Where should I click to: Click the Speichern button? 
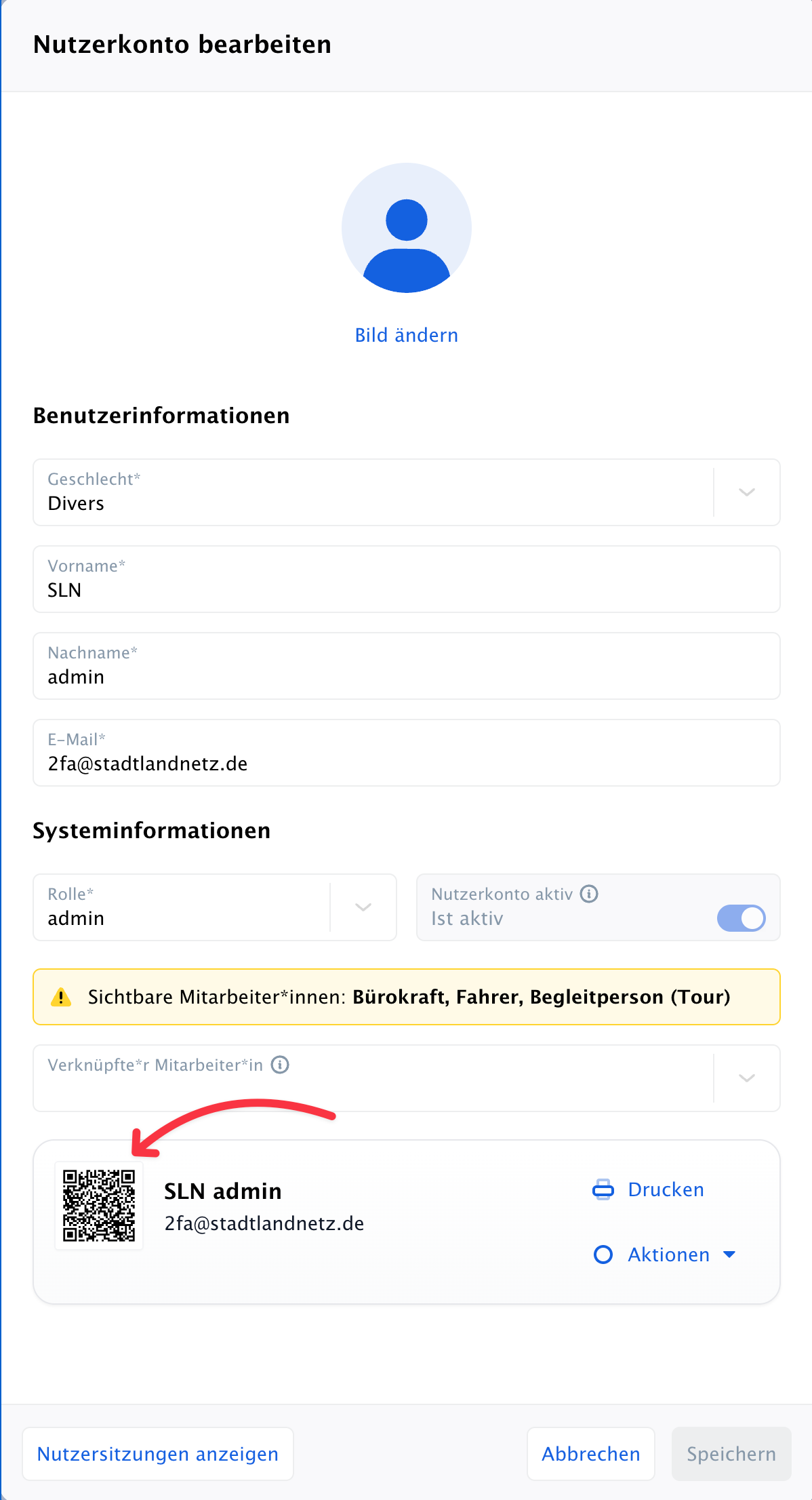731,1454
